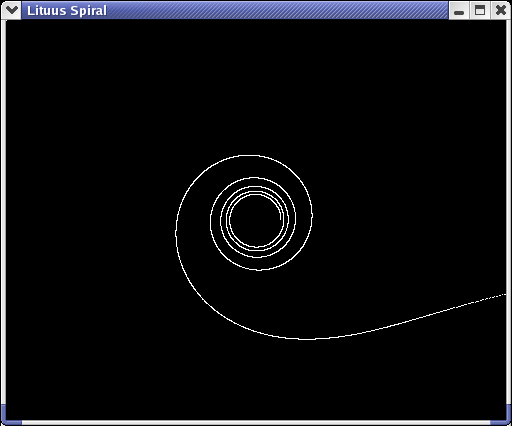Click the "Lituus Spiral" title text

coord(67,11)
